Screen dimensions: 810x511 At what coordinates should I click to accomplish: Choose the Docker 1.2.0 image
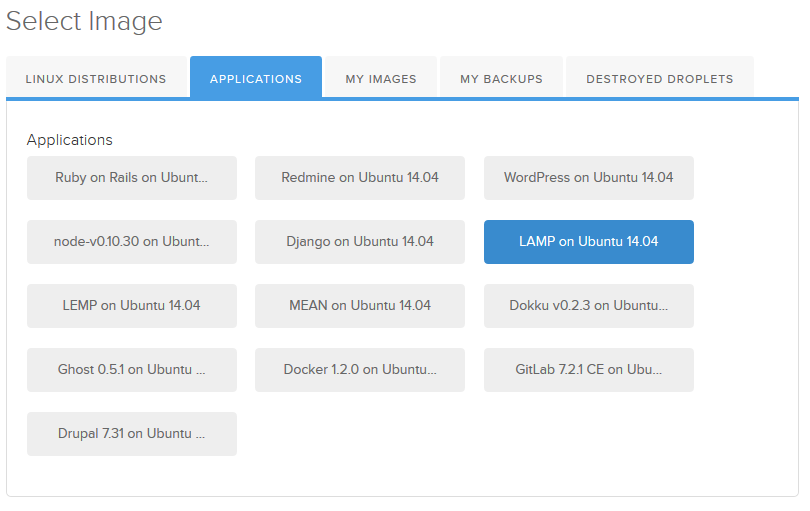click(x=360, y=370)
